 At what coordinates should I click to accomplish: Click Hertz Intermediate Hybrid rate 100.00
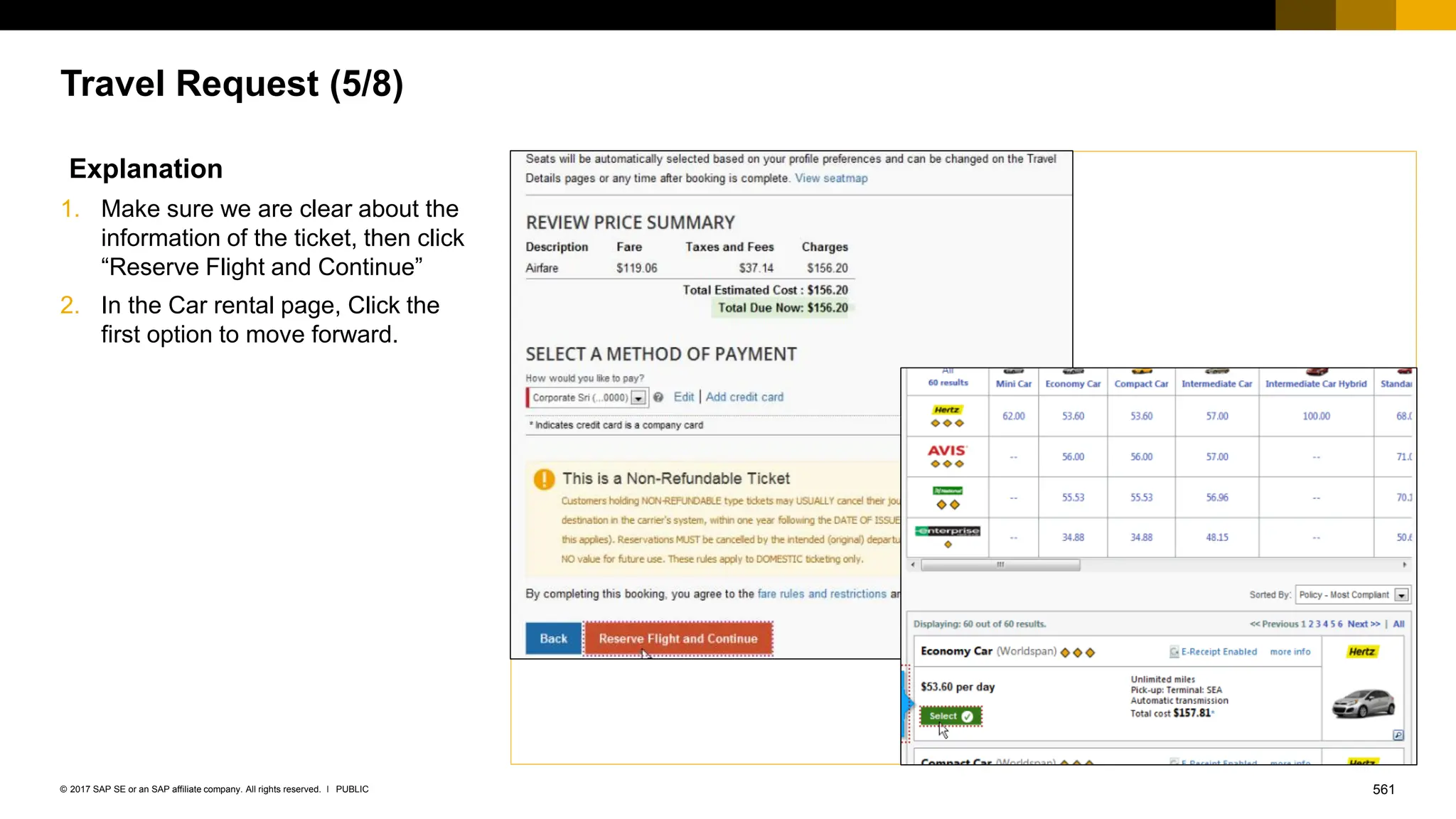(1316, 417)
